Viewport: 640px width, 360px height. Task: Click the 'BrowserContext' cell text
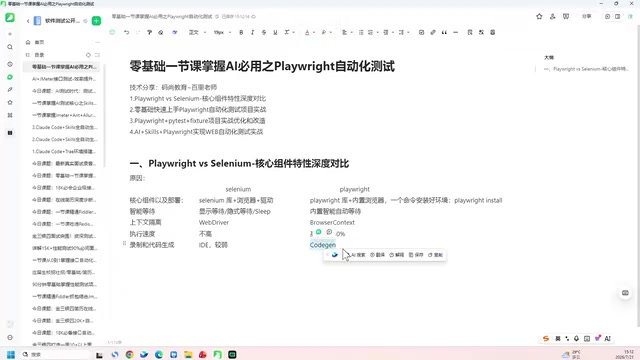click(332, 222)
